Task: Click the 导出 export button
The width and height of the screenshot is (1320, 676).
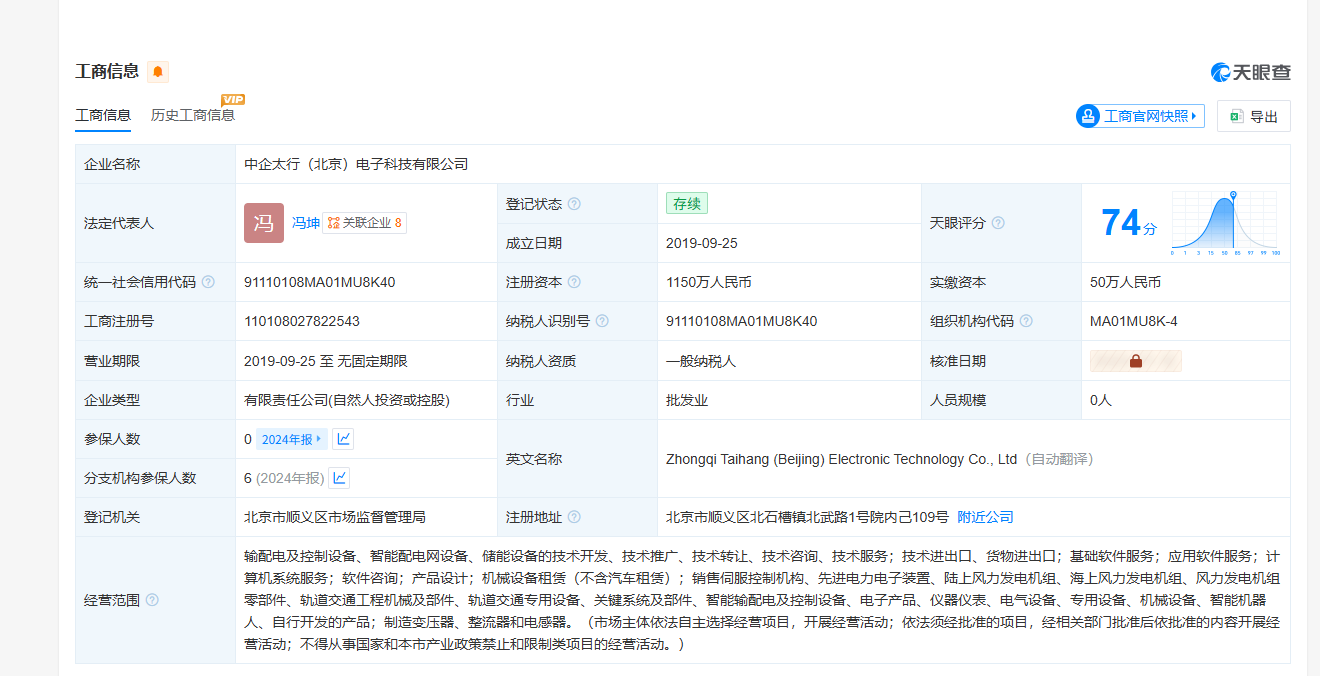Action: tap(1254, 116)
